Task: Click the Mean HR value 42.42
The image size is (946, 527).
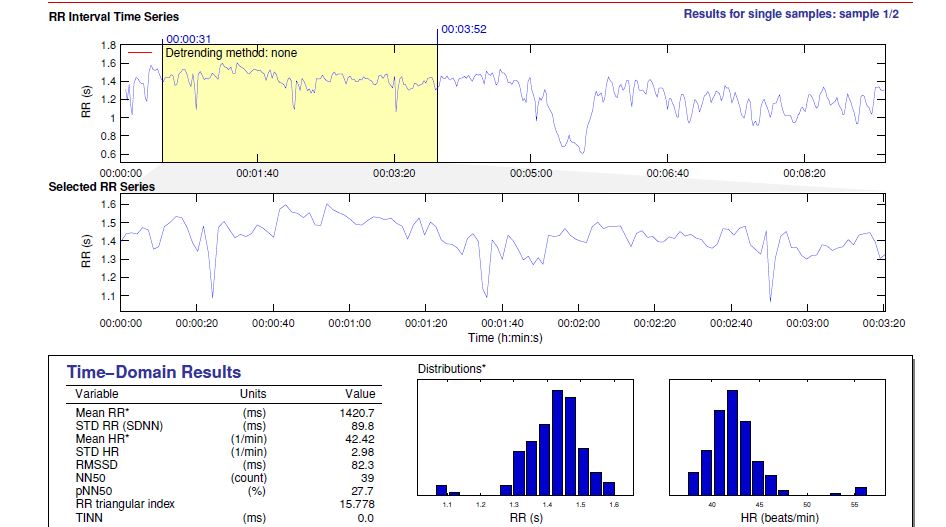Action: click(x=360, y=439)
